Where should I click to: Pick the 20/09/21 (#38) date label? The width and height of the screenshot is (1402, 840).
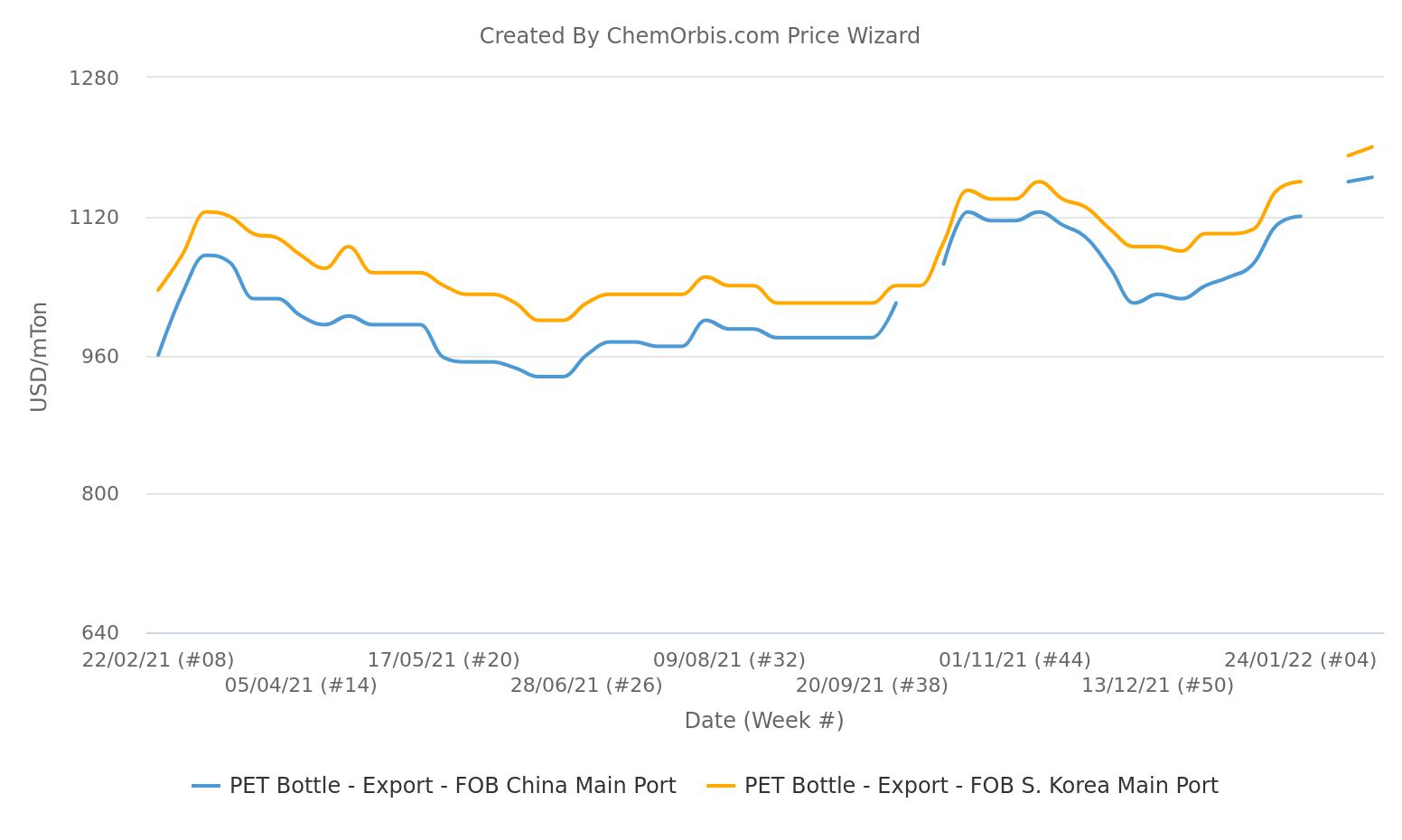click(x=872, y=686)
